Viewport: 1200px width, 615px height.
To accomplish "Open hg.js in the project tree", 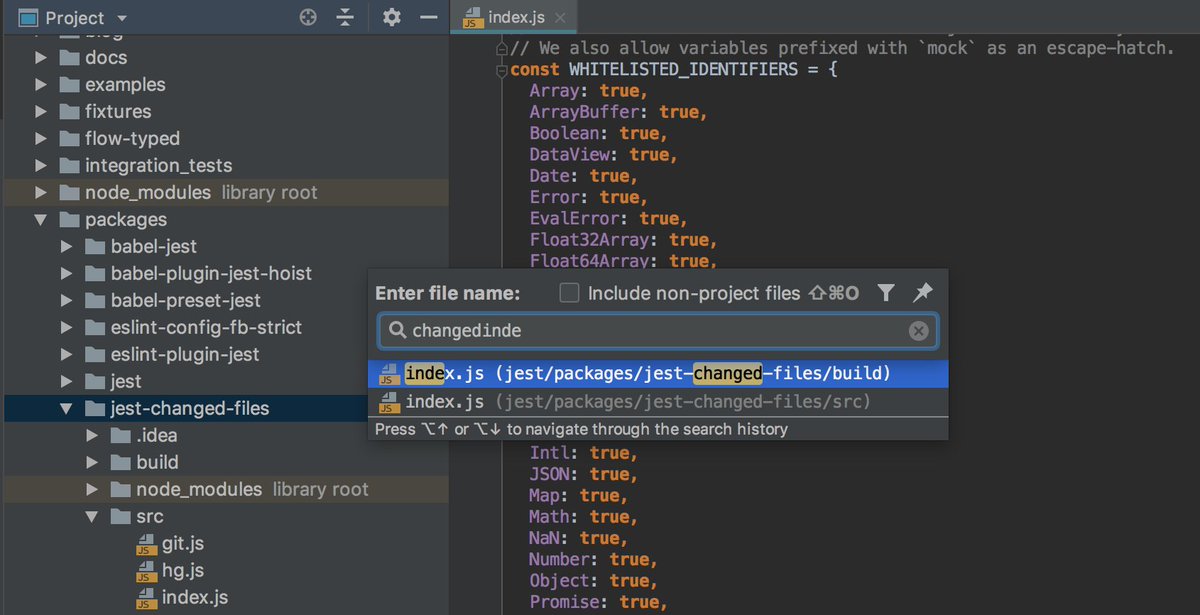I will point(182,571).
